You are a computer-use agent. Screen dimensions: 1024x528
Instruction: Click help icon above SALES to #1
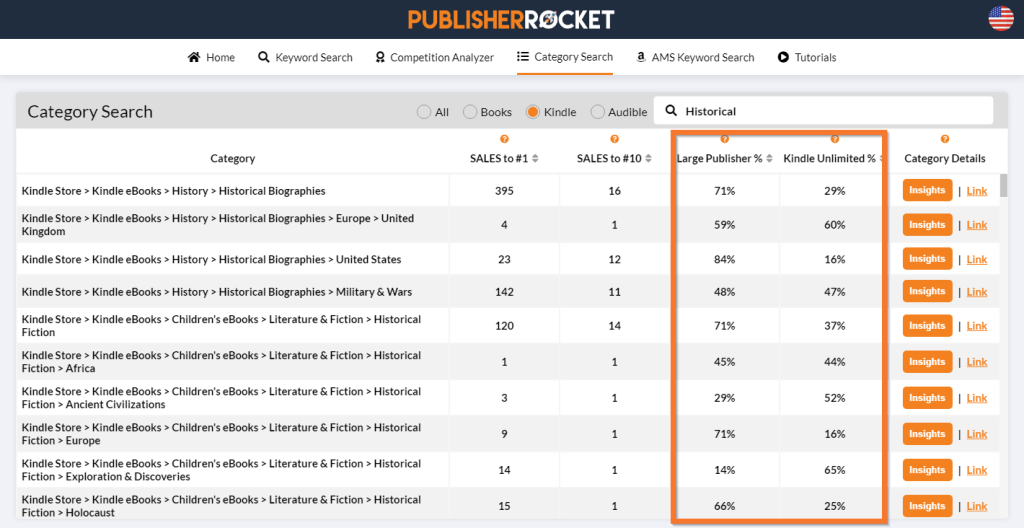504,140
